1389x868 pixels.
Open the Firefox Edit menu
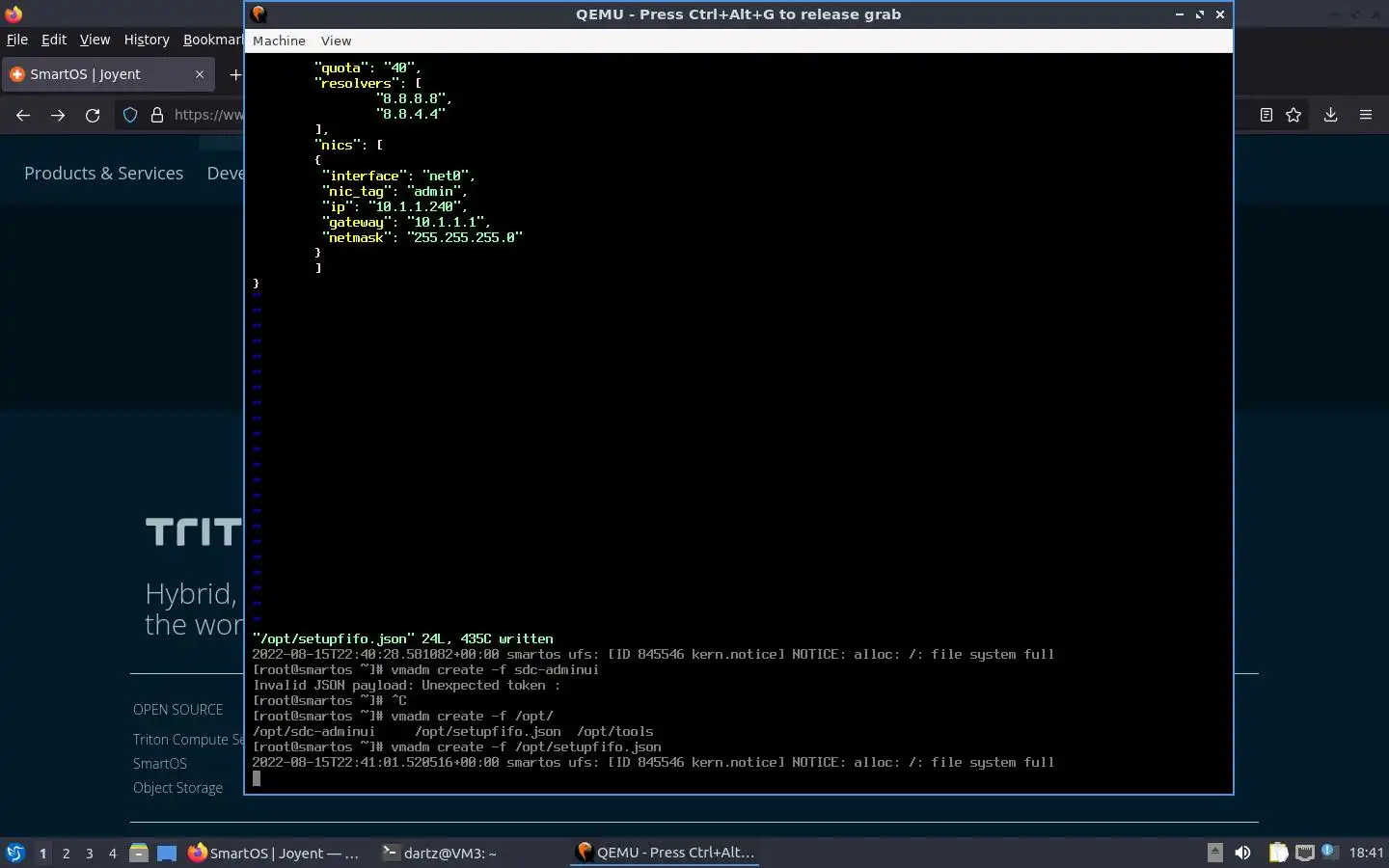54,40
